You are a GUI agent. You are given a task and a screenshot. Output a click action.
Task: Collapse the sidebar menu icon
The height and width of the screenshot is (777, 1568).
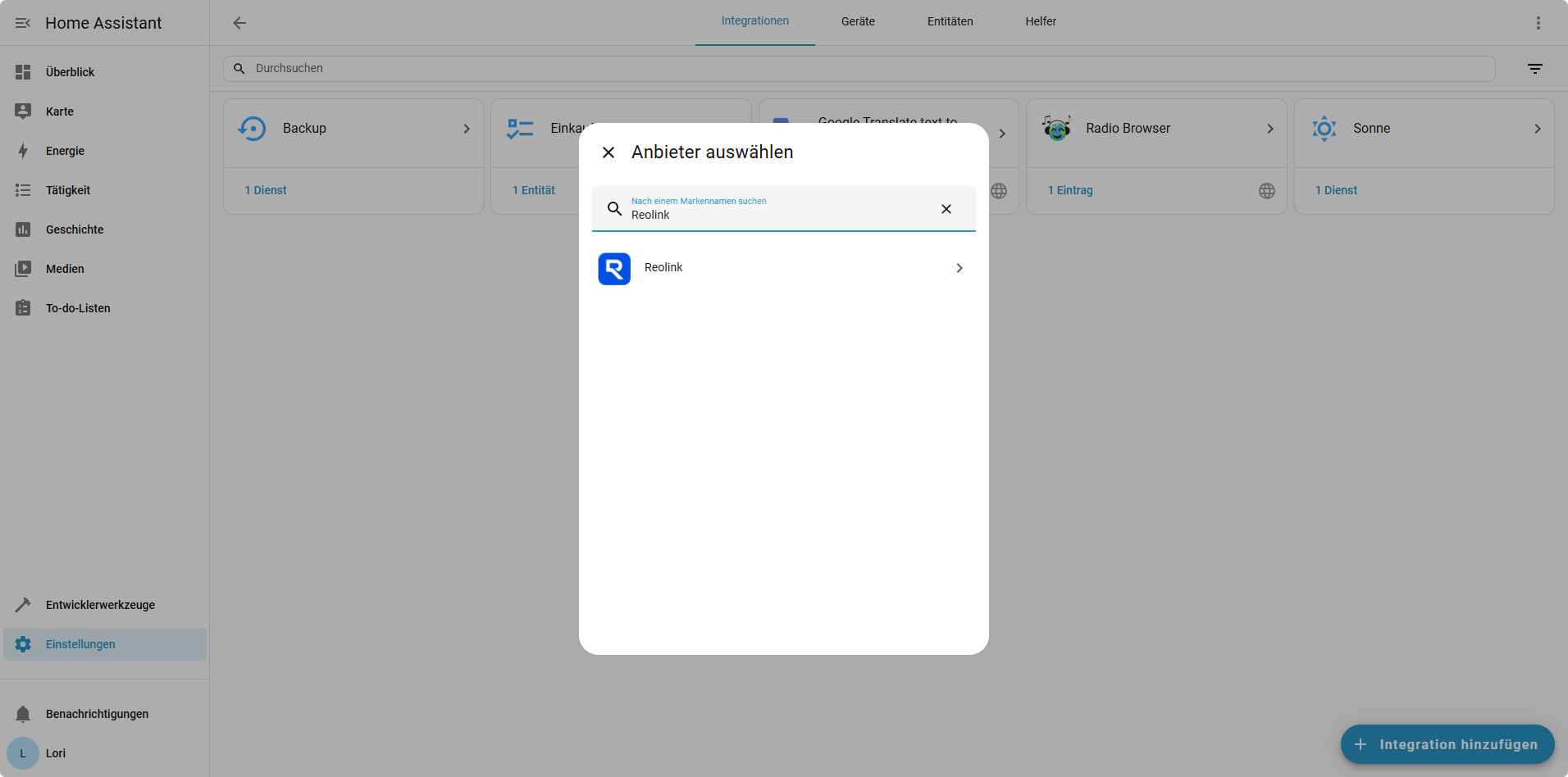[x=23, y=23]
